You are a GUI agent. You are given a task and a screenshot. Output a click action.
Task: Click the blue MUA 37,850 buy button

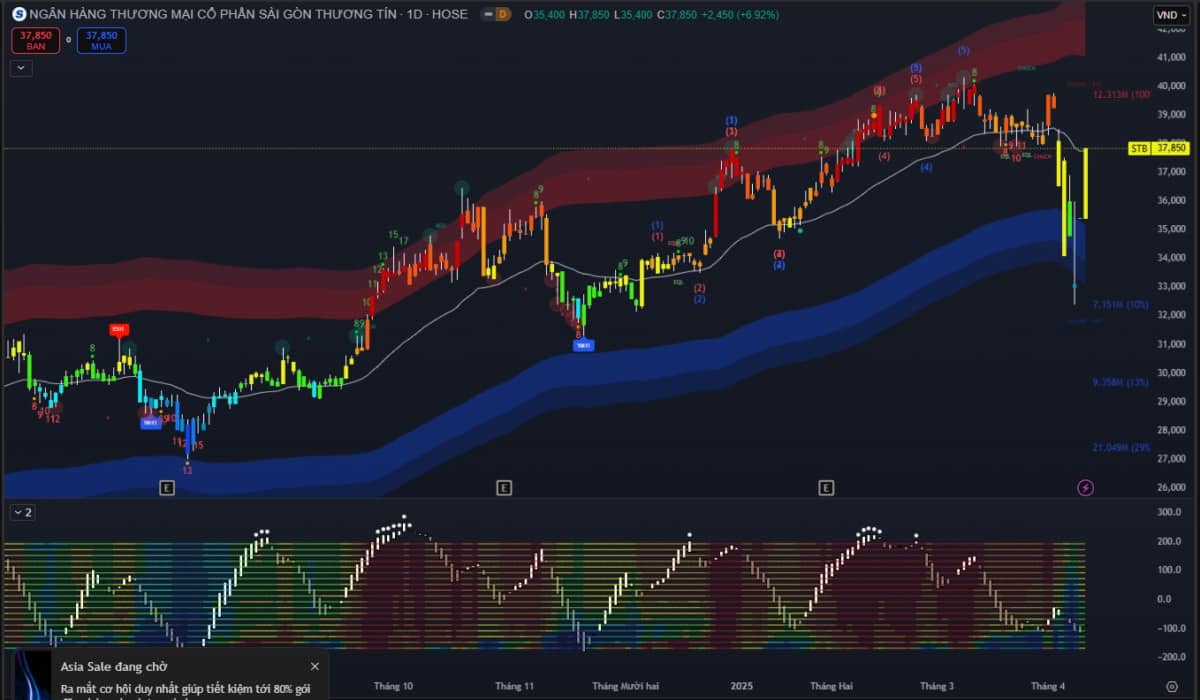tap(101, 40)
